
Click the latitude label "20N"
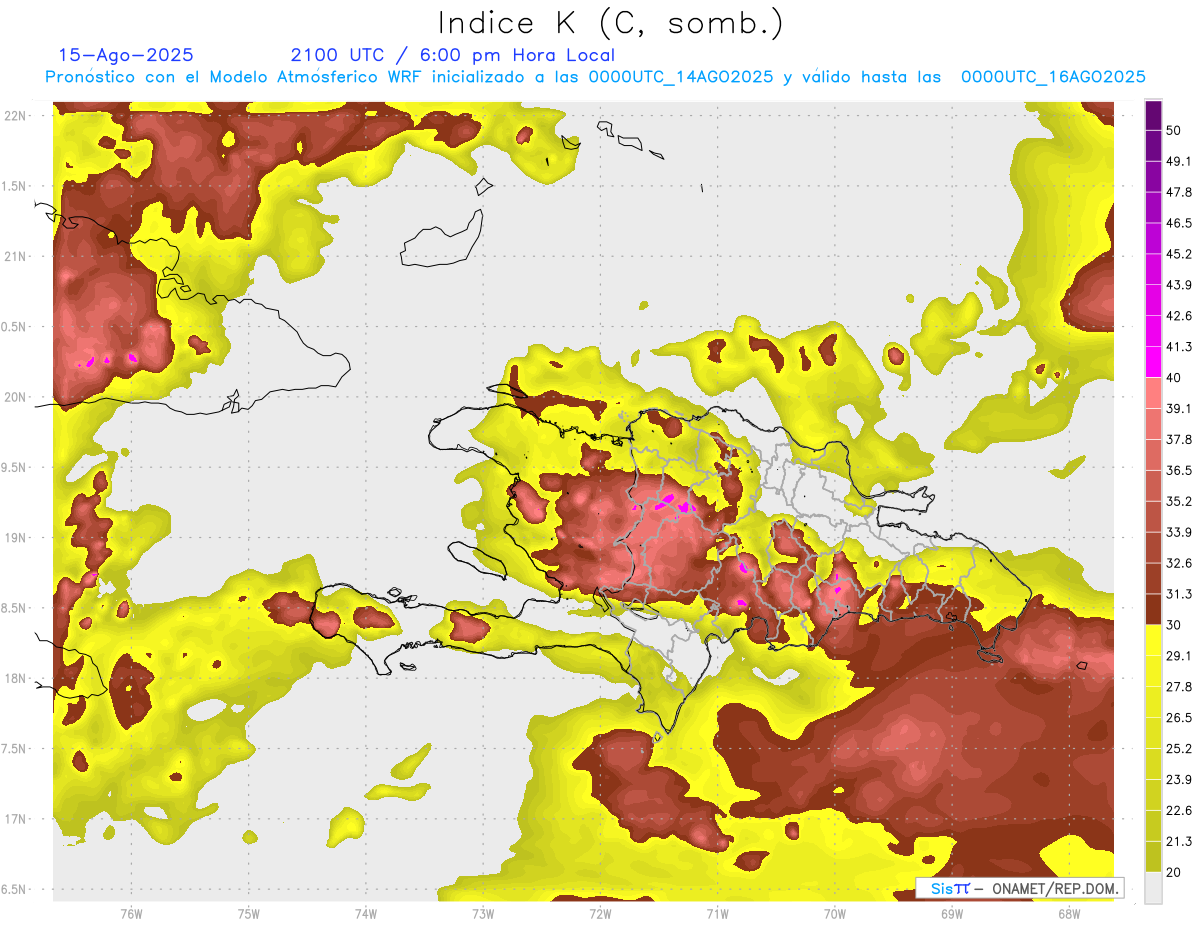[14, 397]
